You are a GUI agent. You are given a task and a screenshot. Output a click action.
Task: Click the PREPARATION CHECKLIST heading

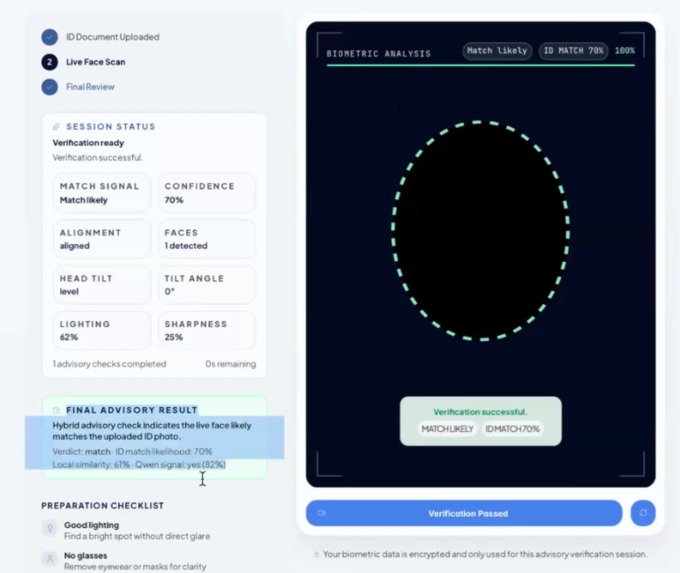pos(102,505)
